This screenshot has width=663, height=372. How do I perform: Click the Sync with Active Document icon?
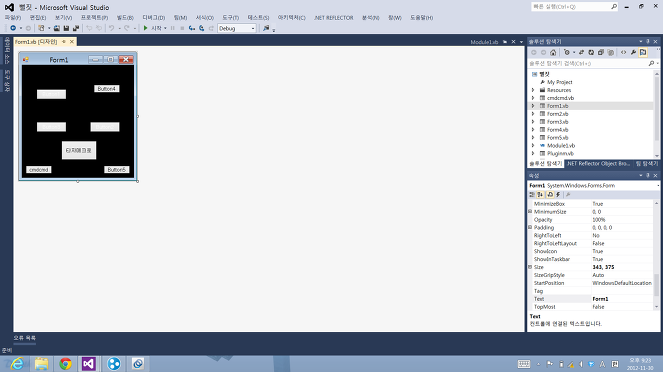581,52
